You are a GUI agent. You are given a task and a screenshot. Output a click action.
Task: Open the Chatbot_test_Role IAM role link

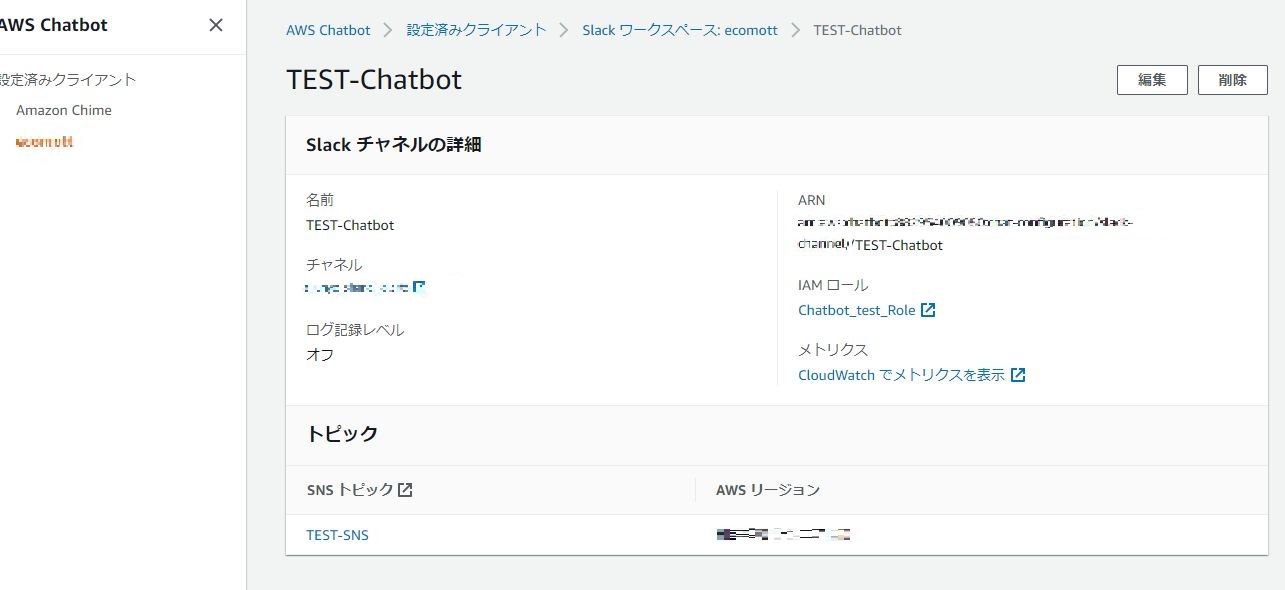pos(857,310)
